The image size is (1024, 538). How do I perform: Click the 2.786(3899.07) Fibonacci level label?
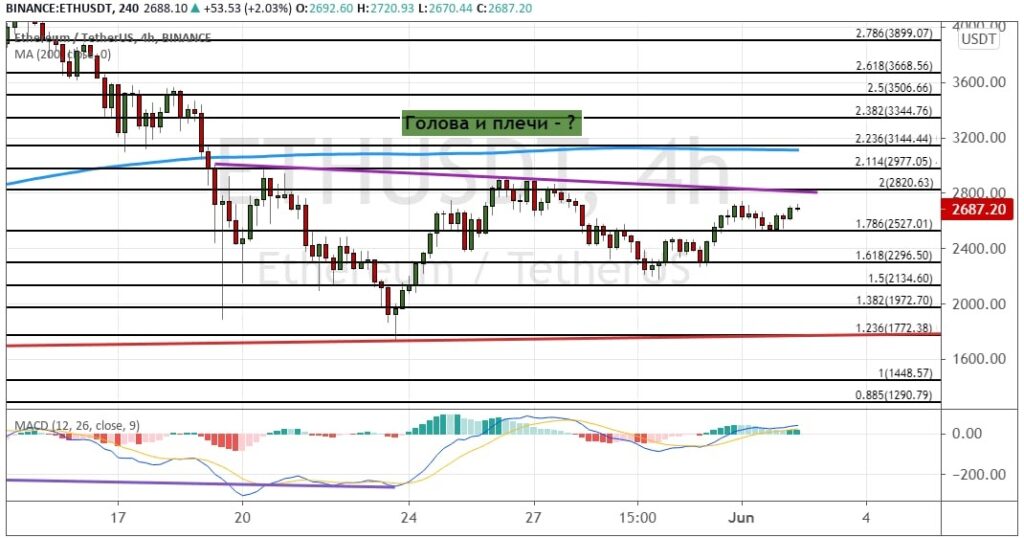tap(894, 33)
